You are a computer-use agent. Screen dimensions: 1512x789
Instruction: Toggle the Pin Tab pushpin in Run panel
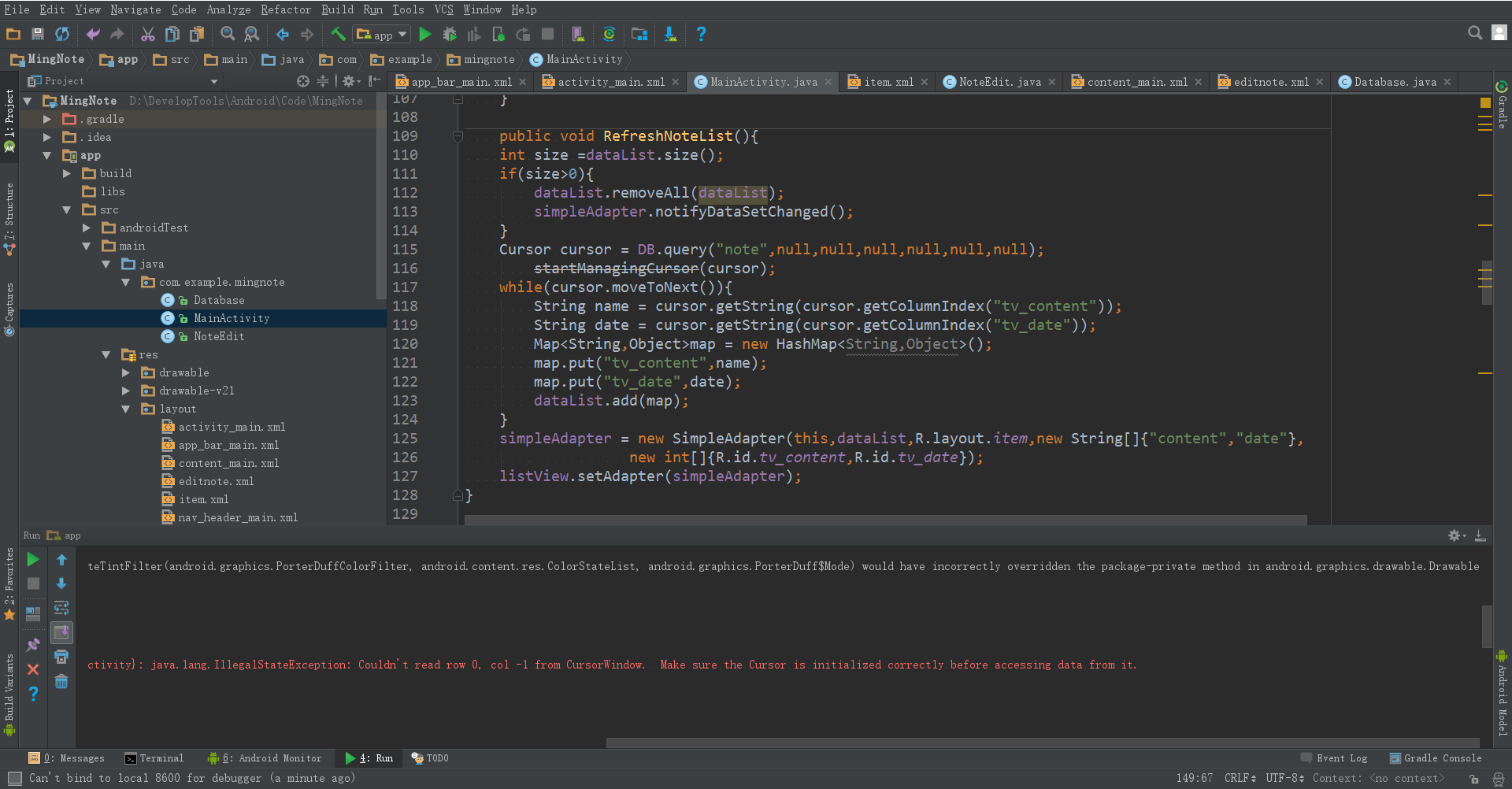tap(33, 645)
